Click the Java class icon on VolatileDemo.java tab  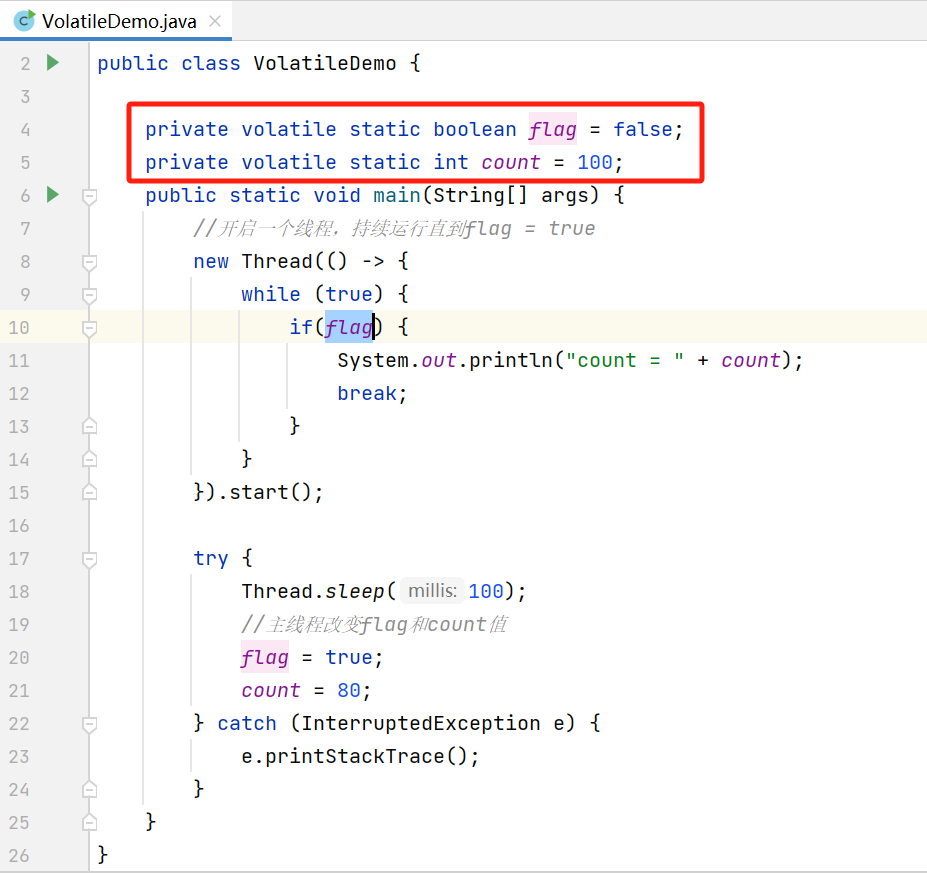pos(24,21)
